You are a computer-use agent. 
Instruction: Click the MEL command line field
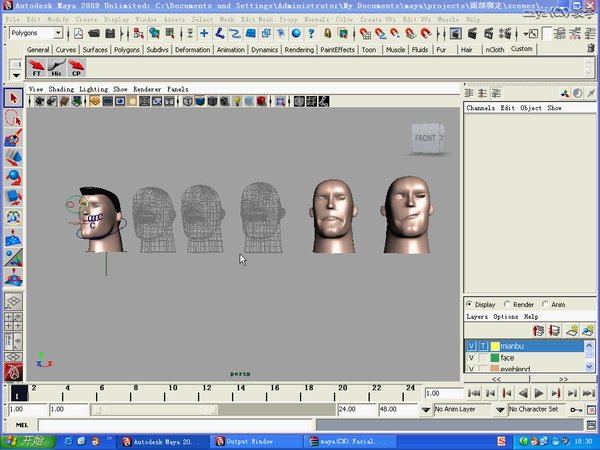click(x=175, y=425)
